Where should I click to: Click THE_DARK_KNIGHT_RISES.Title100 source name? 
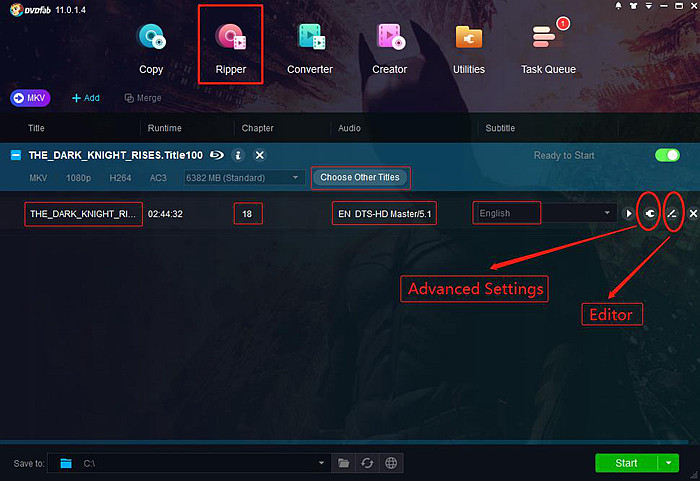coord(116,155)
